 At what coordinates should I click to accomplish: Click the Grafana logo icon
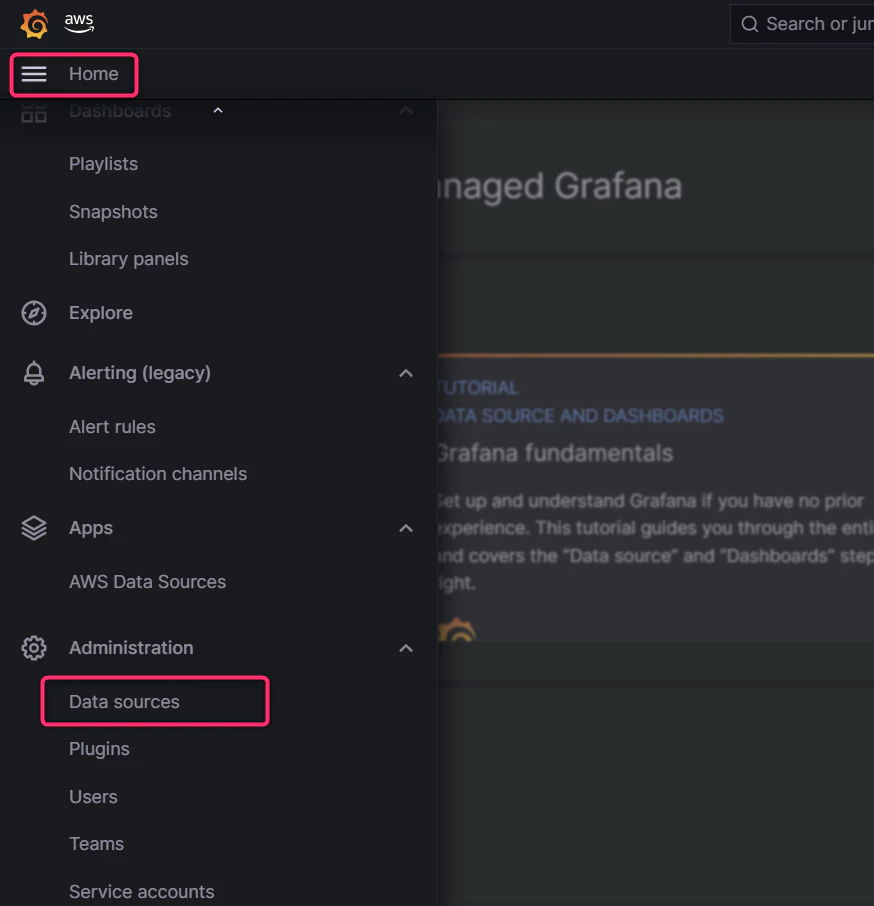(x=34, y=24)
